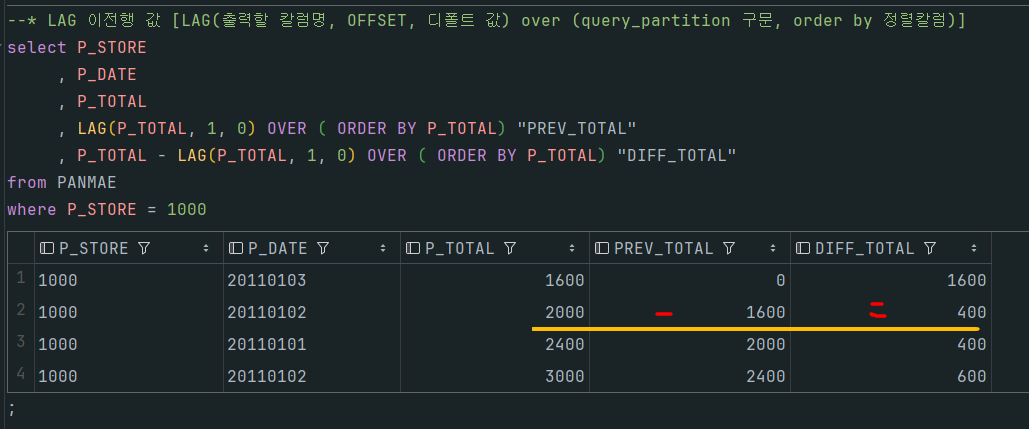
Task: Select the P_DATE column header
Action: coord(312,248)
